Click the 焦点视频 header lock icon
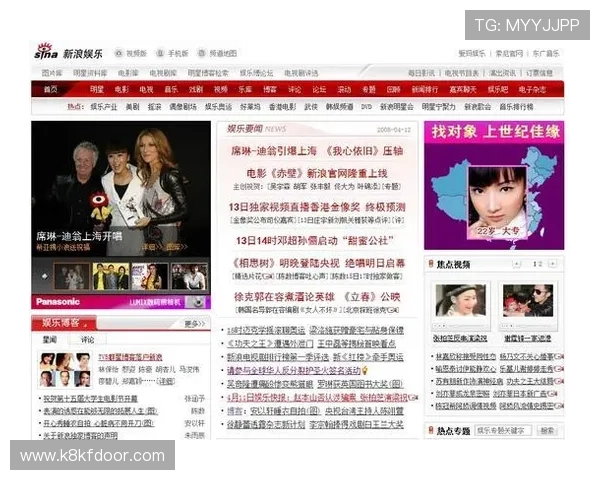600x480 pixels. pos(430,264)
